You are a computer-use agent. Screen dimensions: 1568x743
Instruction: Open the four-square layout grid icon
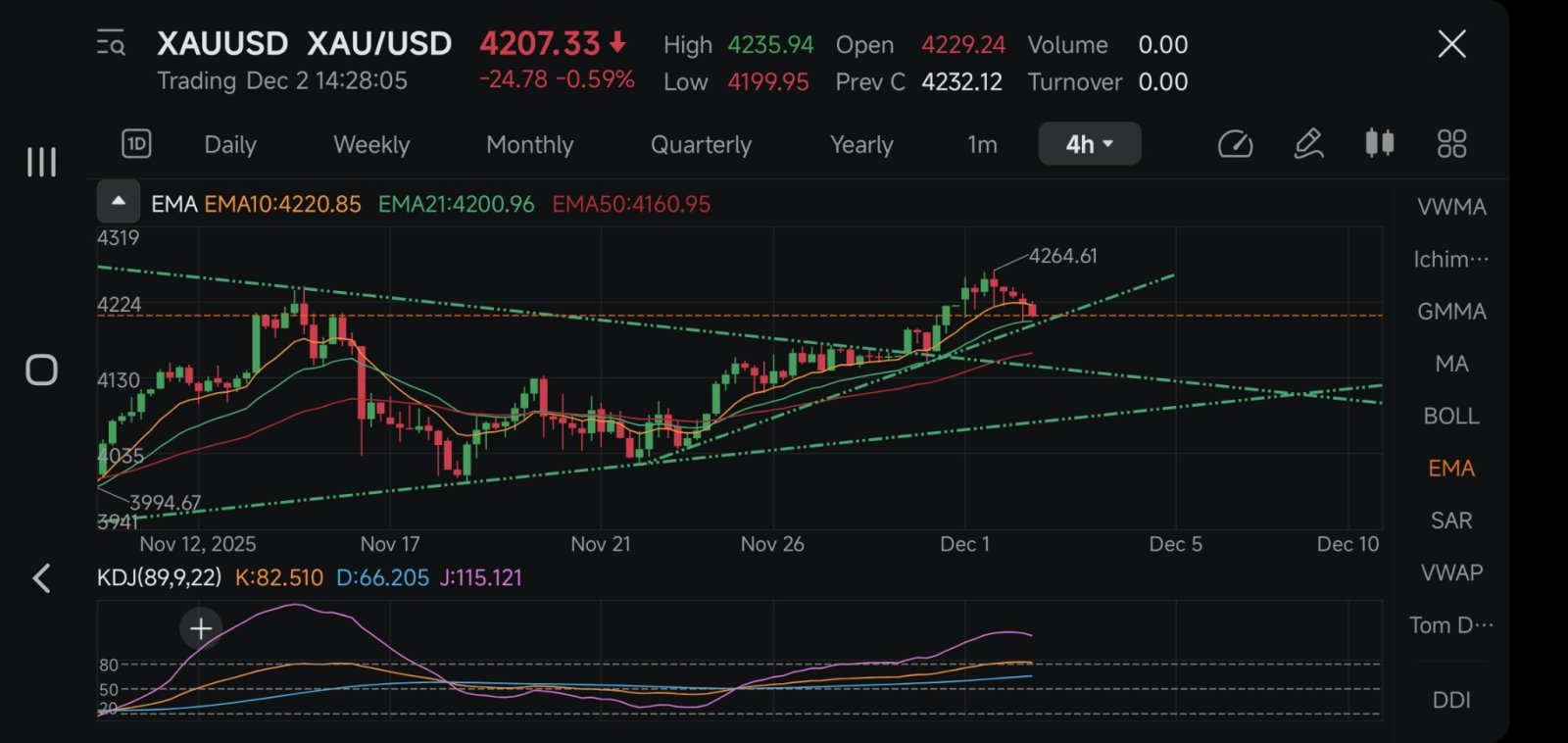click(x=1451, y=144)
